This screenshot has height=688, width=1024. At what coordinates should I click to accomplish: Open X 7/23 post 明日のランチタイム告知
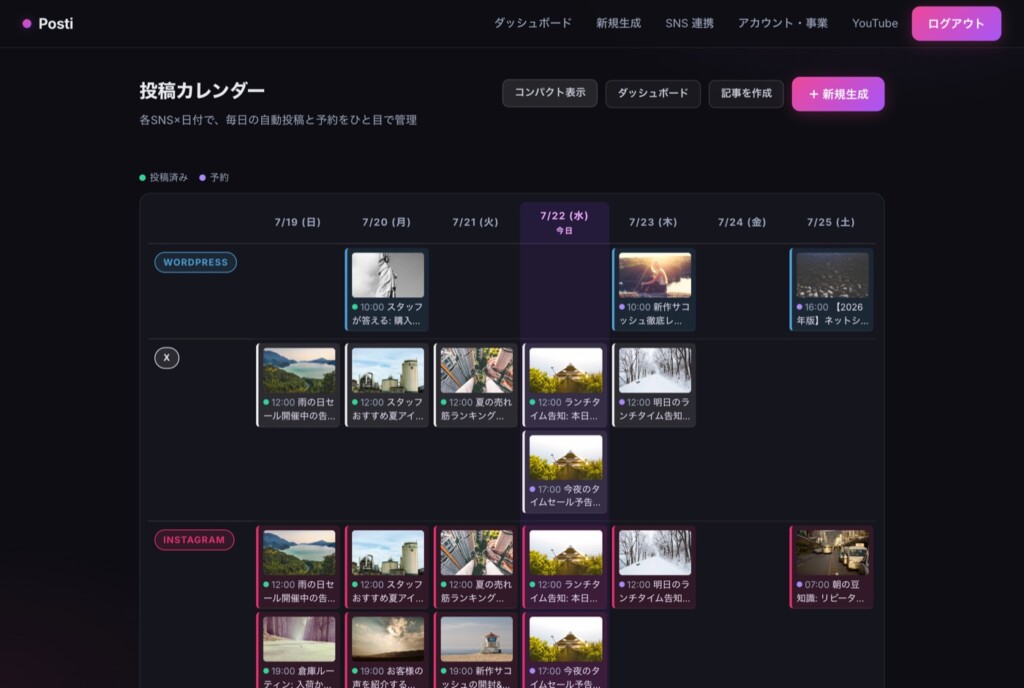point(654,385)
